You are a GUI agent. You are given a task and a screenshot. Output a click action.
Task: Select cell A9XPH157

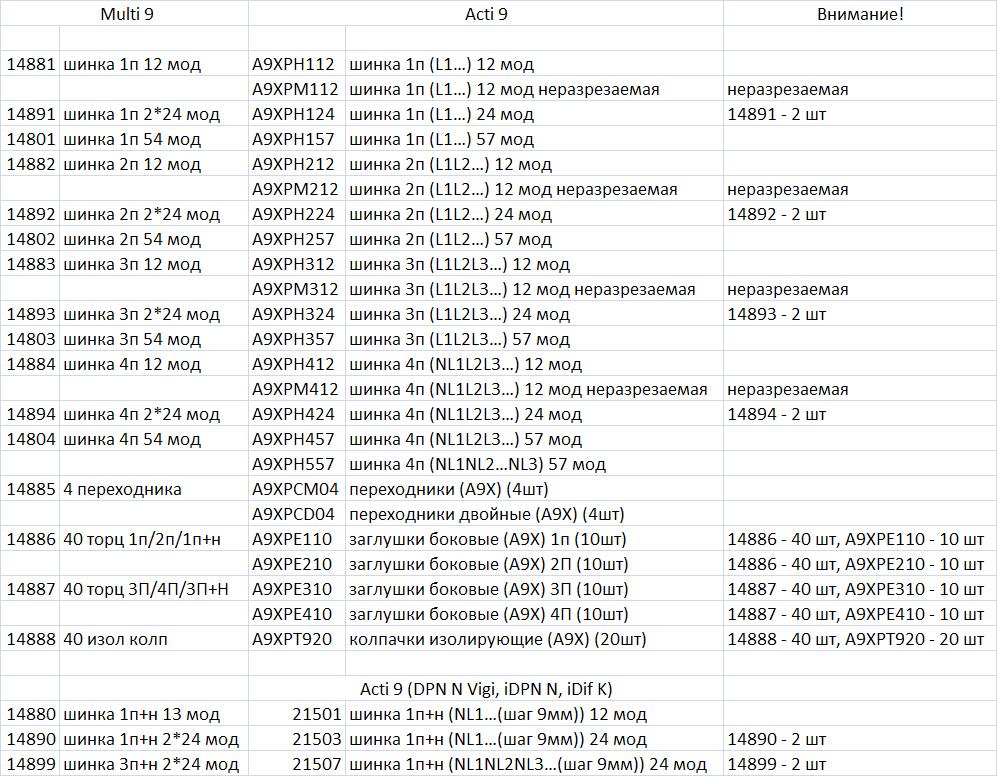click(297, 139)
